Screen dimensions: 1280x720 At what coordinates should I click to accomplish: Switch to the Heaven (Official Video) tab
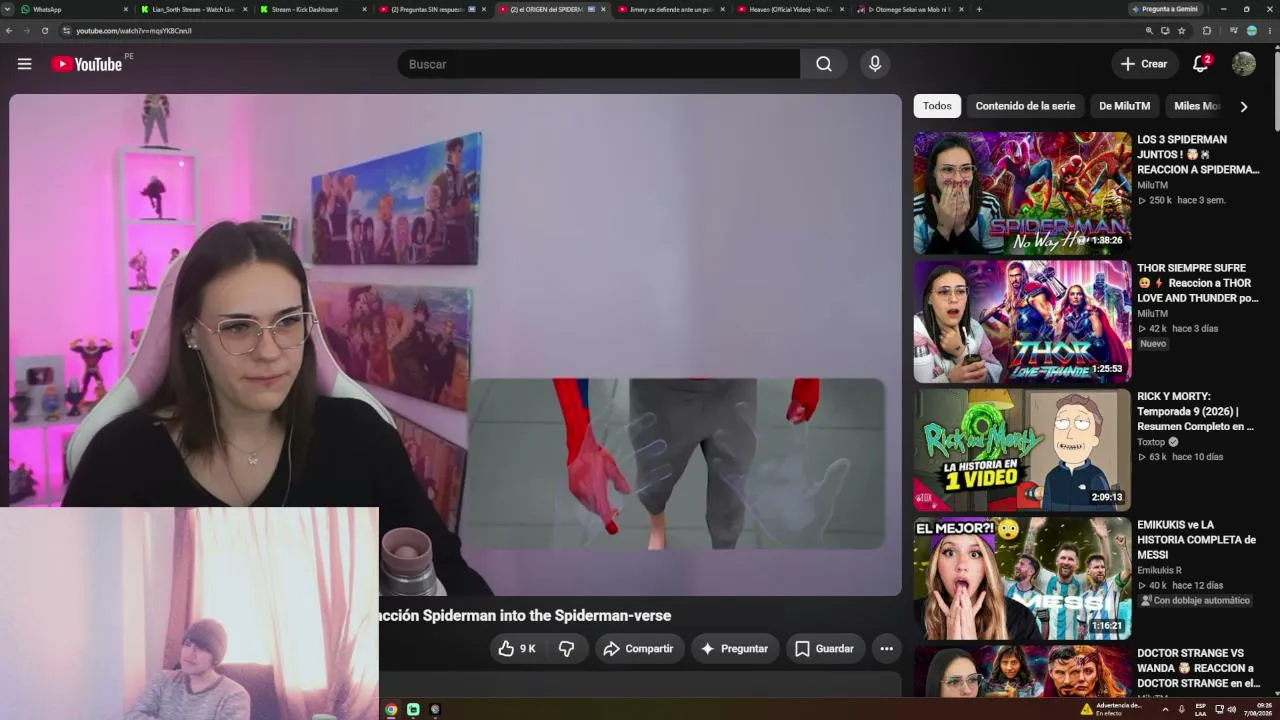(x=789, y=9)
